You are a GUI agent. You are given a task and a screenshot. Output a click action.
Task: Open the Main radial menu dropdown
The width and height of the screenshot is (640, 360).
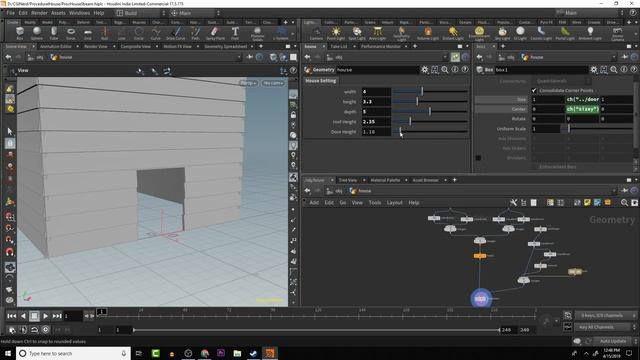pyautogui.click(x=195, y=13)
